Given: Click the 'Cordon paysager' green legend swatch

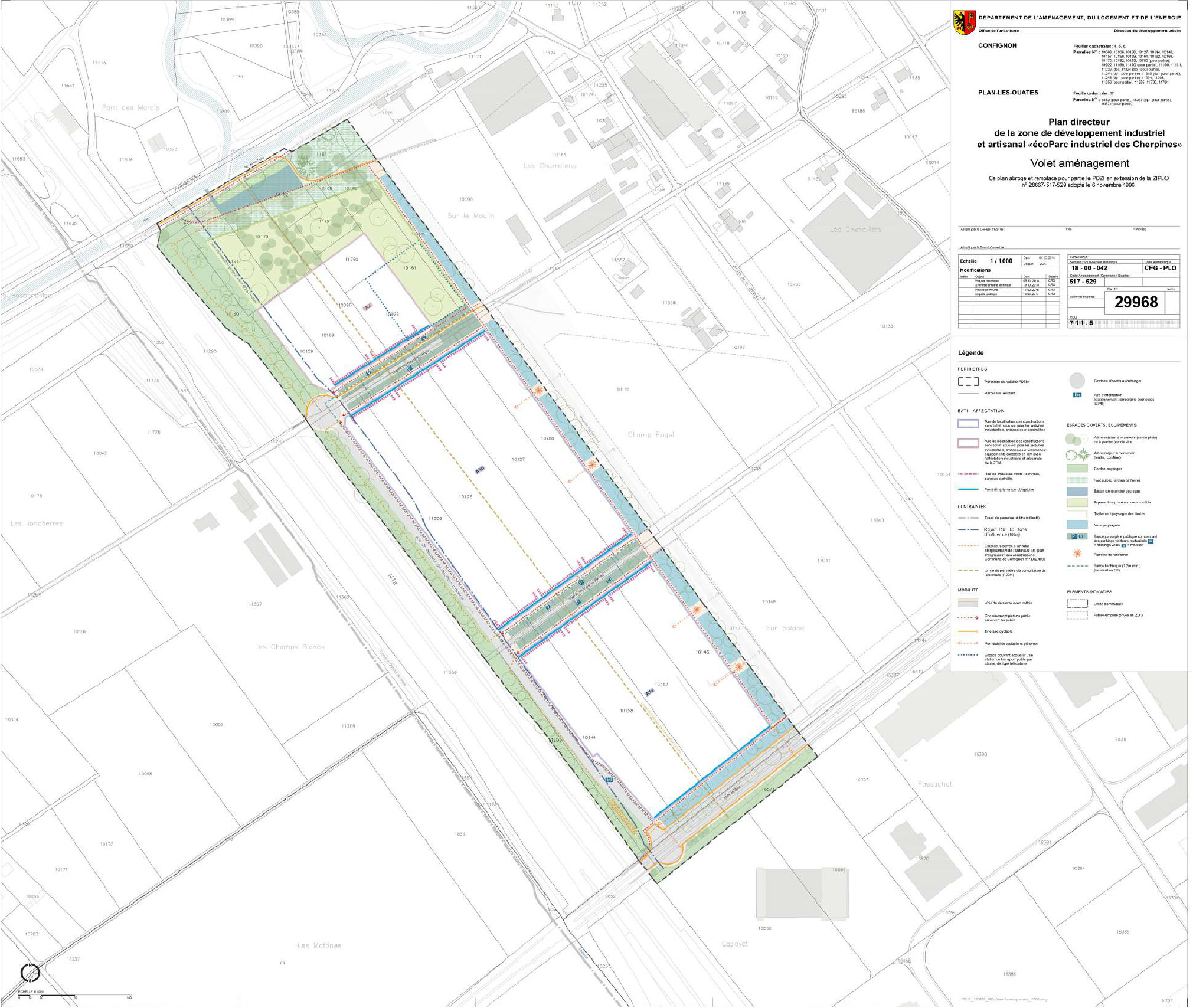Looking at the screenshot, I should click(x=1077, y=469).
